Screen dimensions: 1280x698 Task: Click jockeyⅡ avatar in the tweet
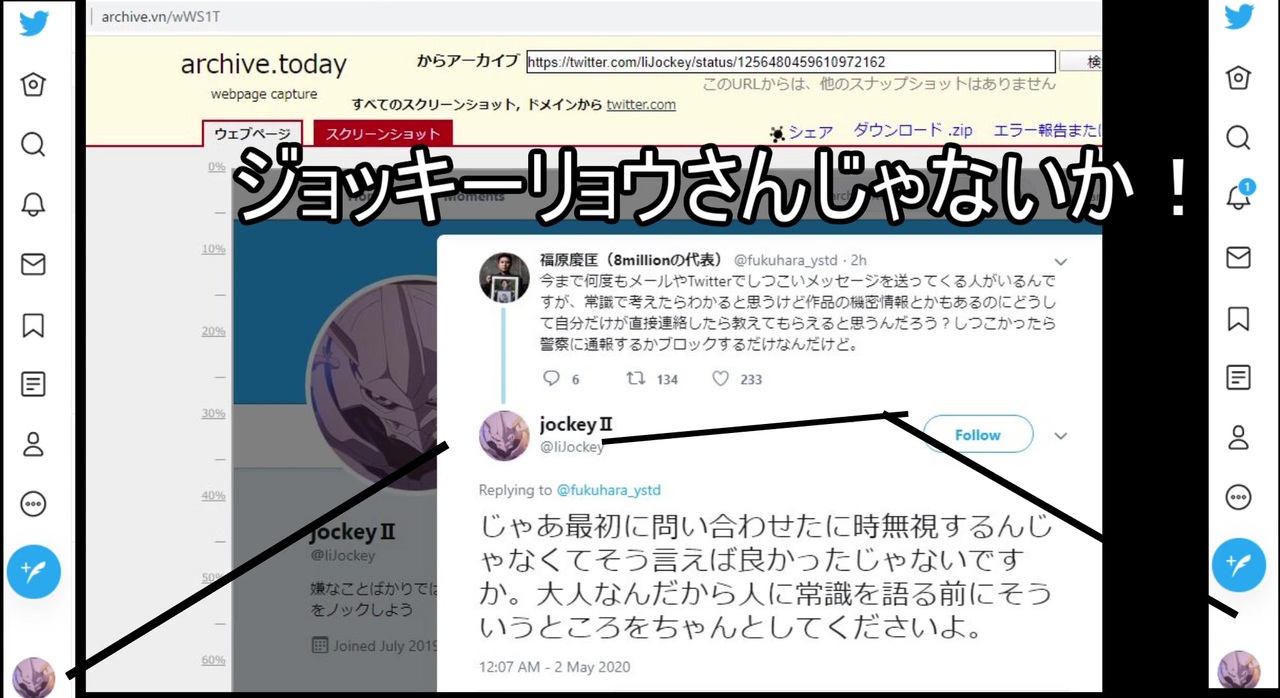click(504, 435)
